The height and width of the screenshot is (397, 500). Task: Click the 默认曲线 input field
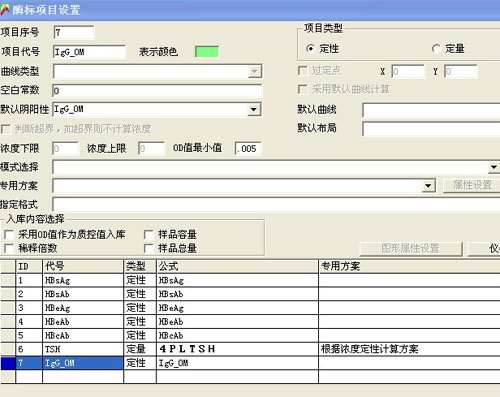point(431,110)
